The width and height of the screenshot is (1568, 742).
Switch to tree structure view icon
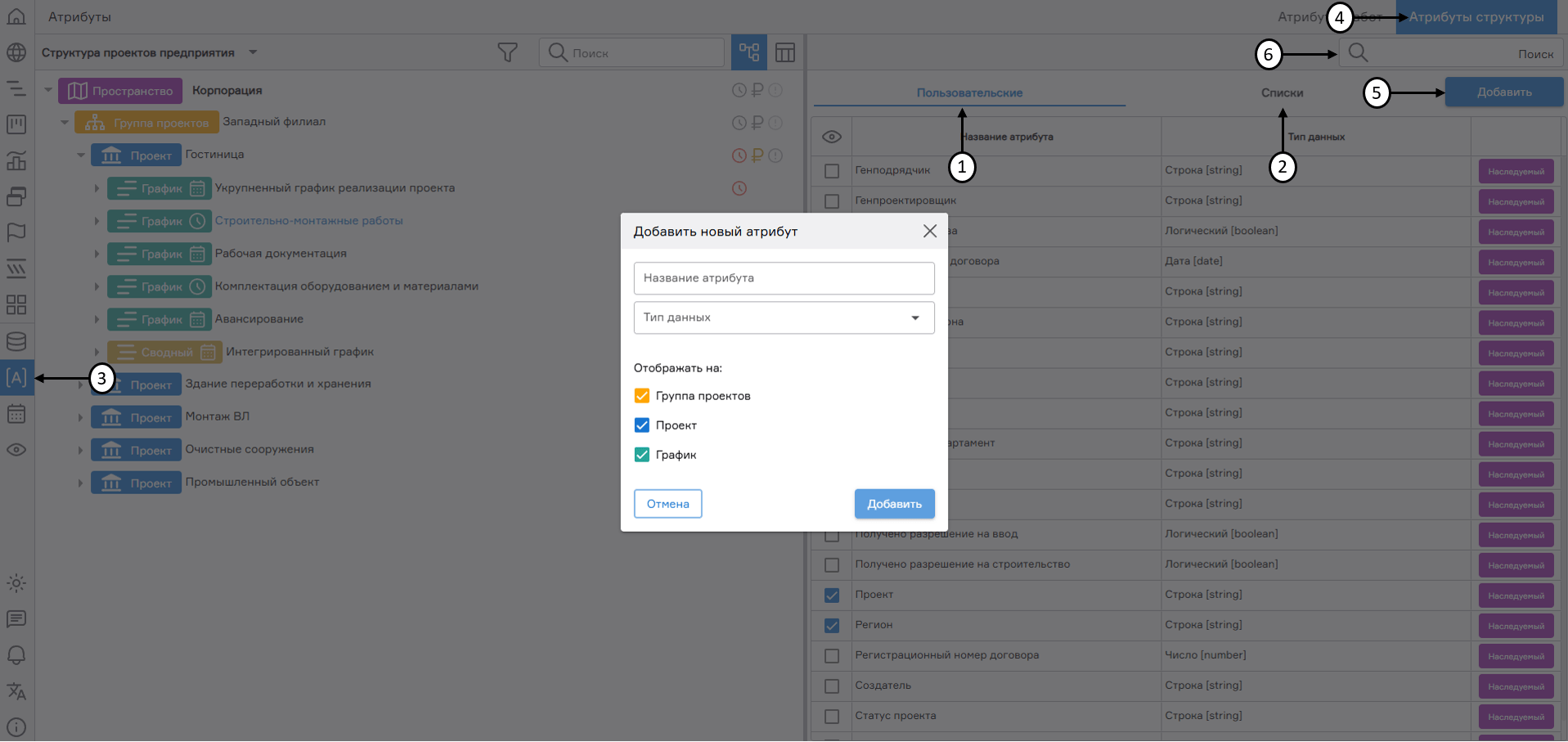pyautogui.click(x=748, y=52)
